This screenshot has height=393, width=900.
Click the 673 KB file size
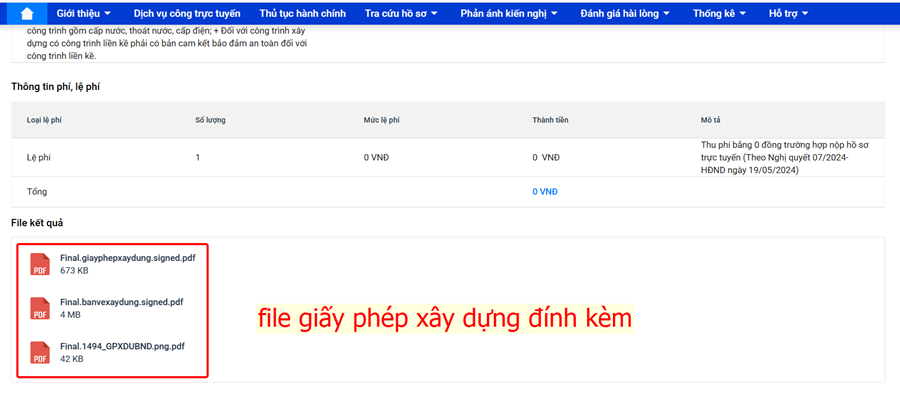coord(74,271)
